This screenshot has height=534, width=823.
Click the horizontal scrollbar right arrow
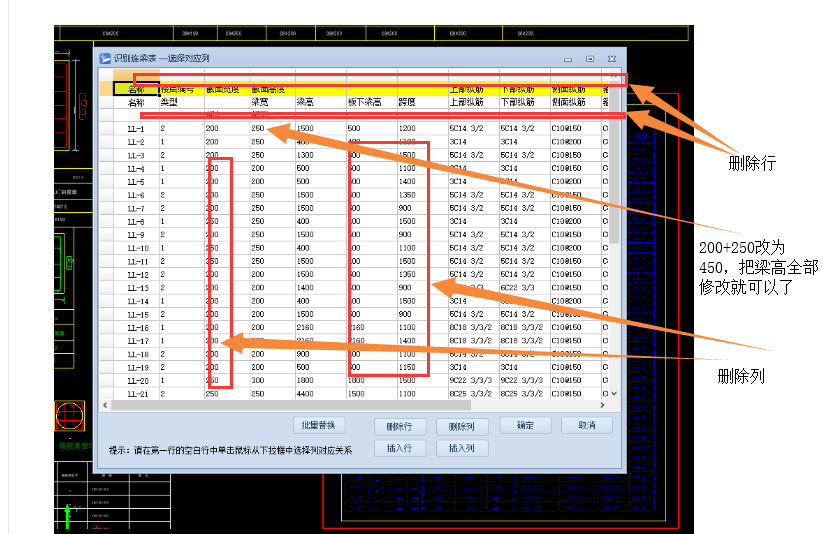(x=602, y=405)
